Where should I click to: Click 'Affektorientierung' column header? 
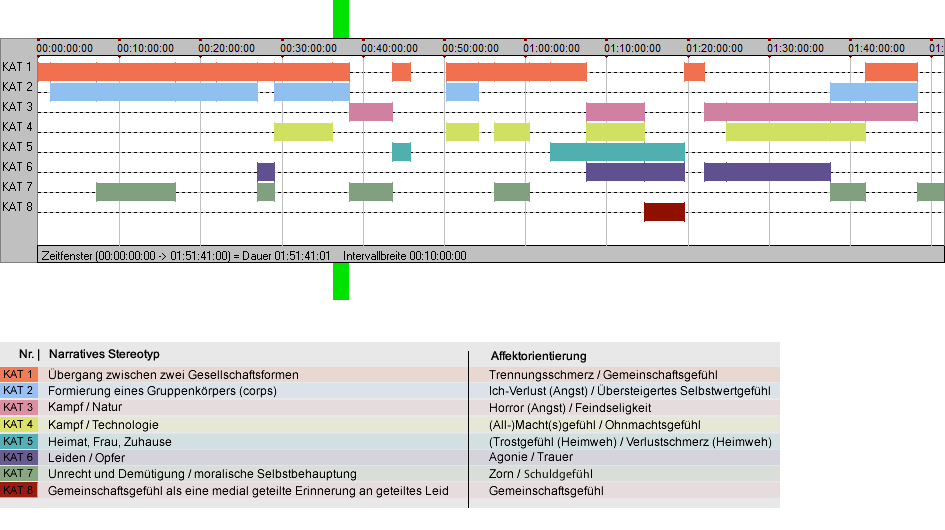click(x=539, y=356)
